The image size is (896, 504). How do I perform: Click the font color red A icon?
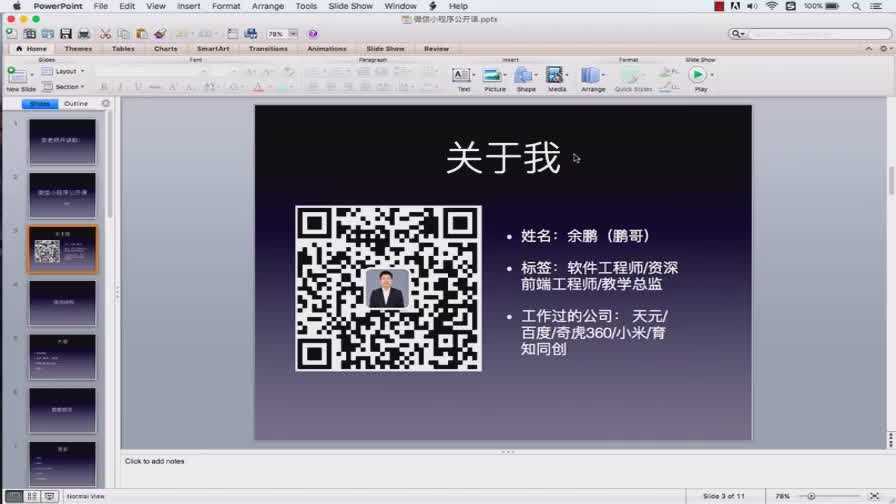click(258, 87)
